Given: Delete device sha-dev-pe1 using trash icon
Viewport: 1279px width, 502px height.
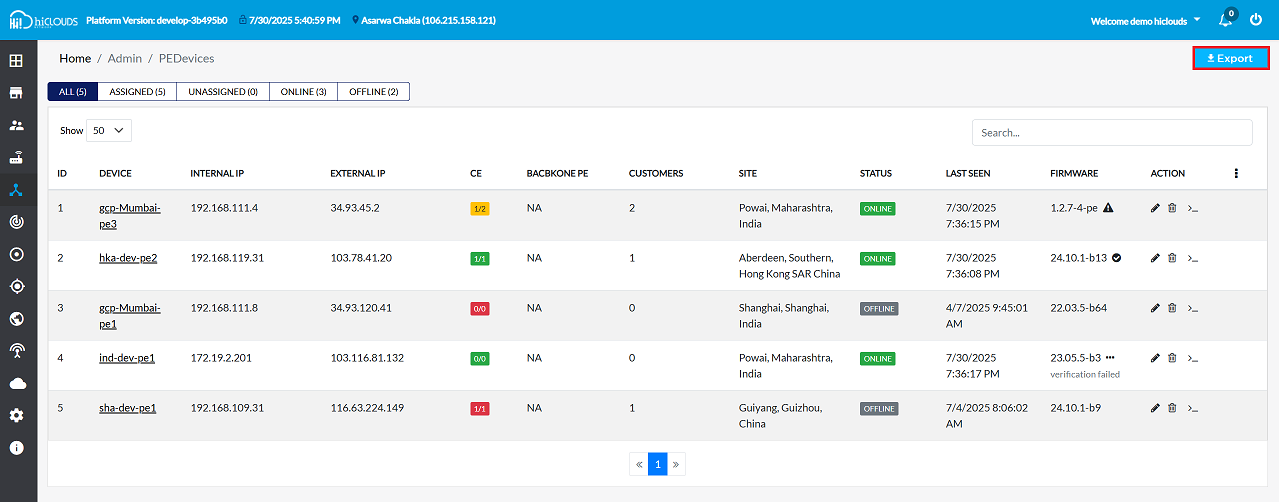Looking at the screenshot, I should click(1172, 408).
